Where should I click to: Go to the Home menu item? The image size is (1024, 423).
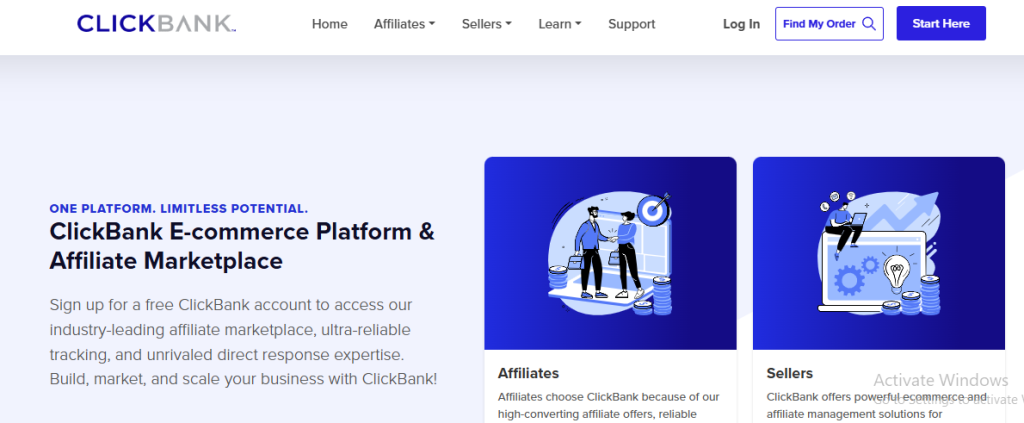(330, 24)
